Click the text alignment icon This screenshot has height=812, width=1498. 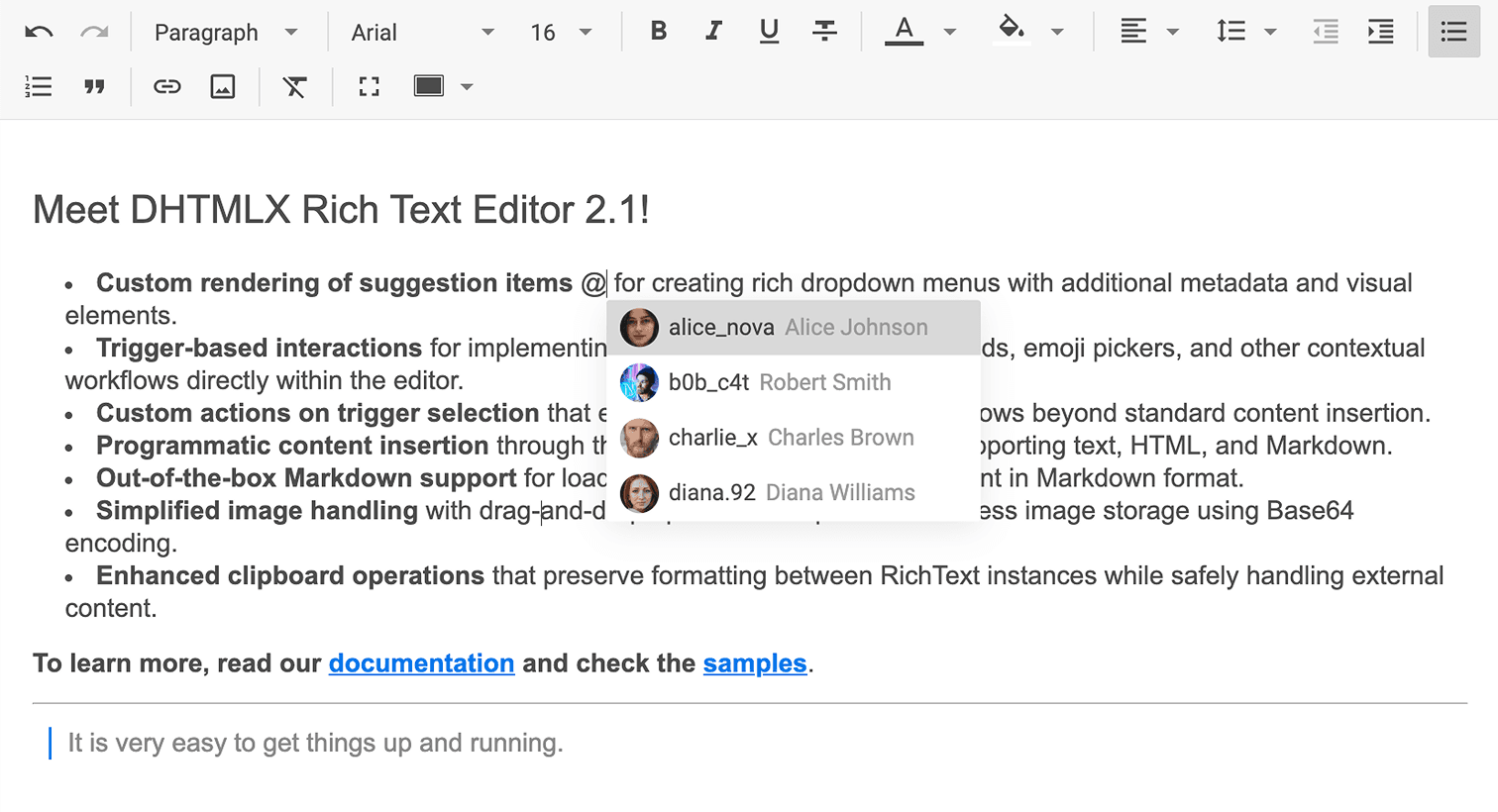point(1133,33)
